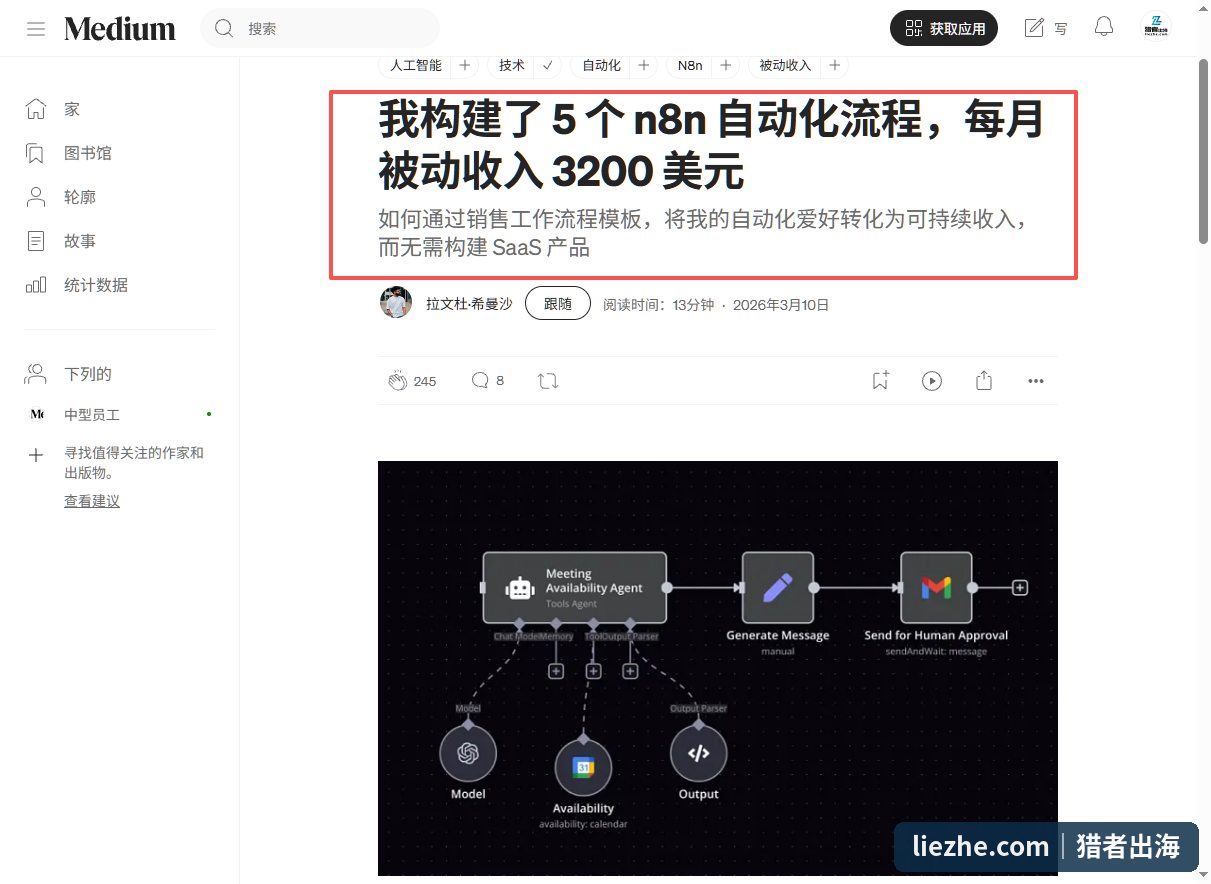Select the 技术 topic tag
This screenshot has height=884, width=1211.
pos(512,65)
